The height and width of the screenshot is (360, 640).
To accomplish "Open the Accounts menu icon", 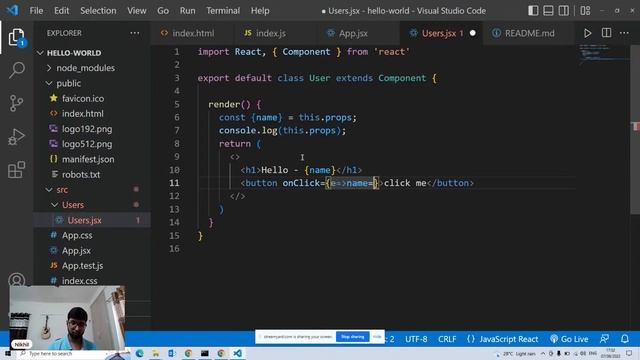I will 16,280.
